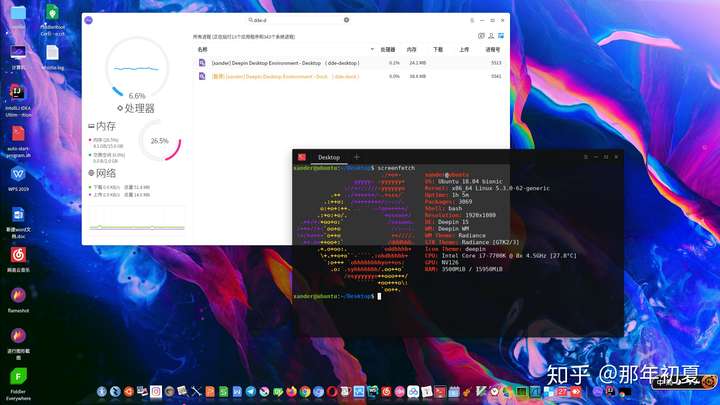Launch Google Chrome from the dock
720x405 pixels.
click(305, 392)
